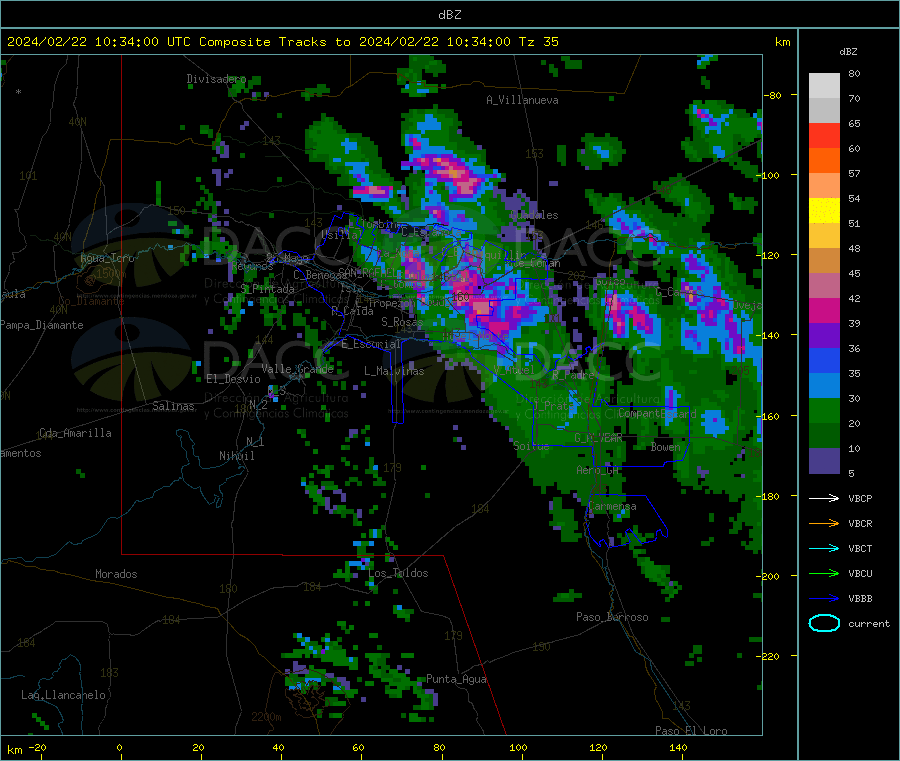Click the white VBCP arrow legend icon

(824, 498)
